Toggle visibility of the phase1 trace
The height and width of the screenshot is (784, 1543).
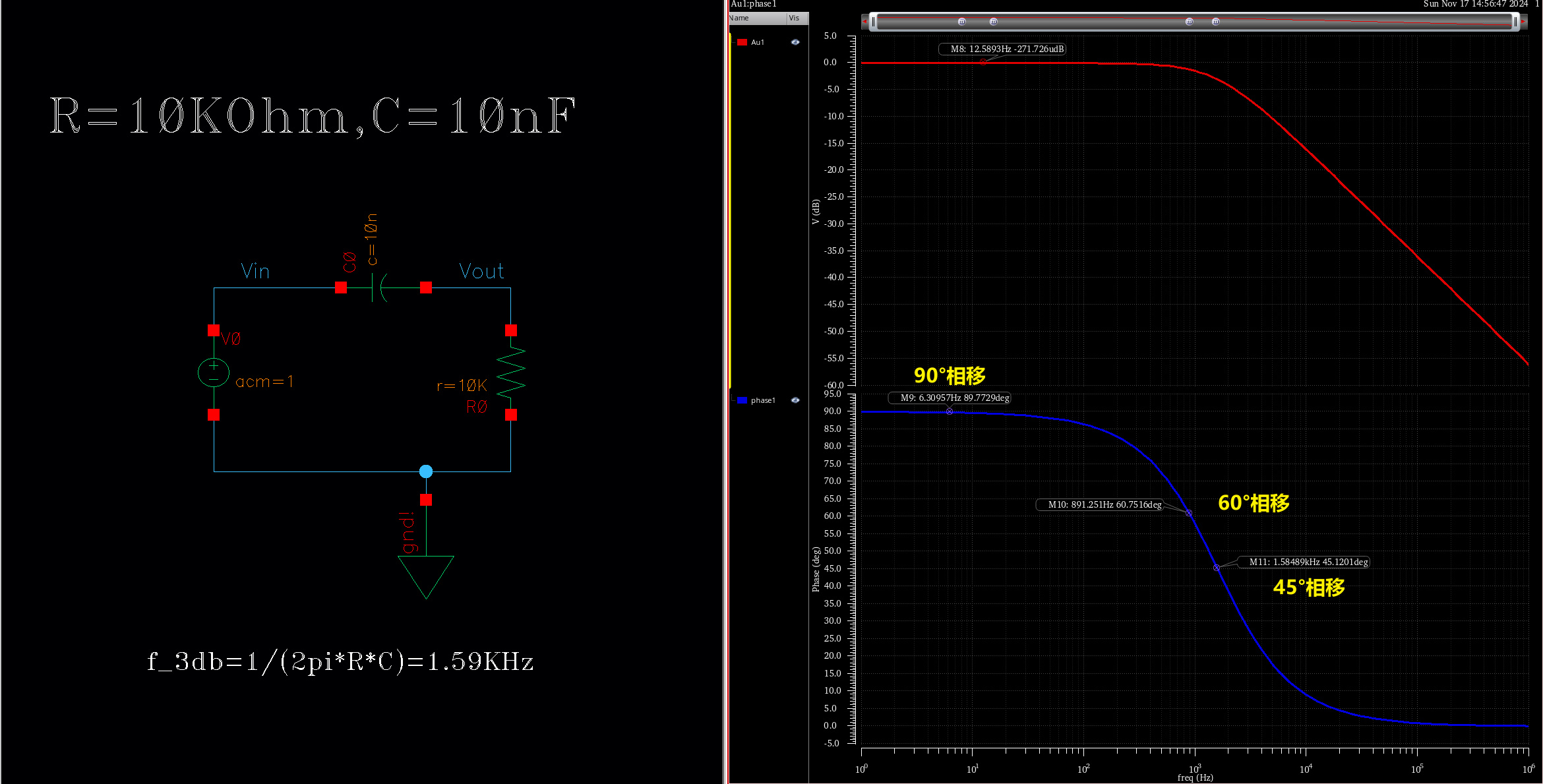click(x=795, y=400)
